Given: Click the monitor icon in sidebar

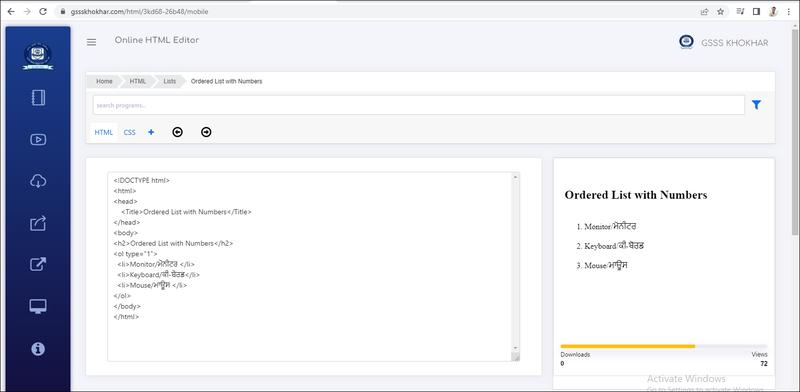Looking at the screenshot, I should click(38, 306).
